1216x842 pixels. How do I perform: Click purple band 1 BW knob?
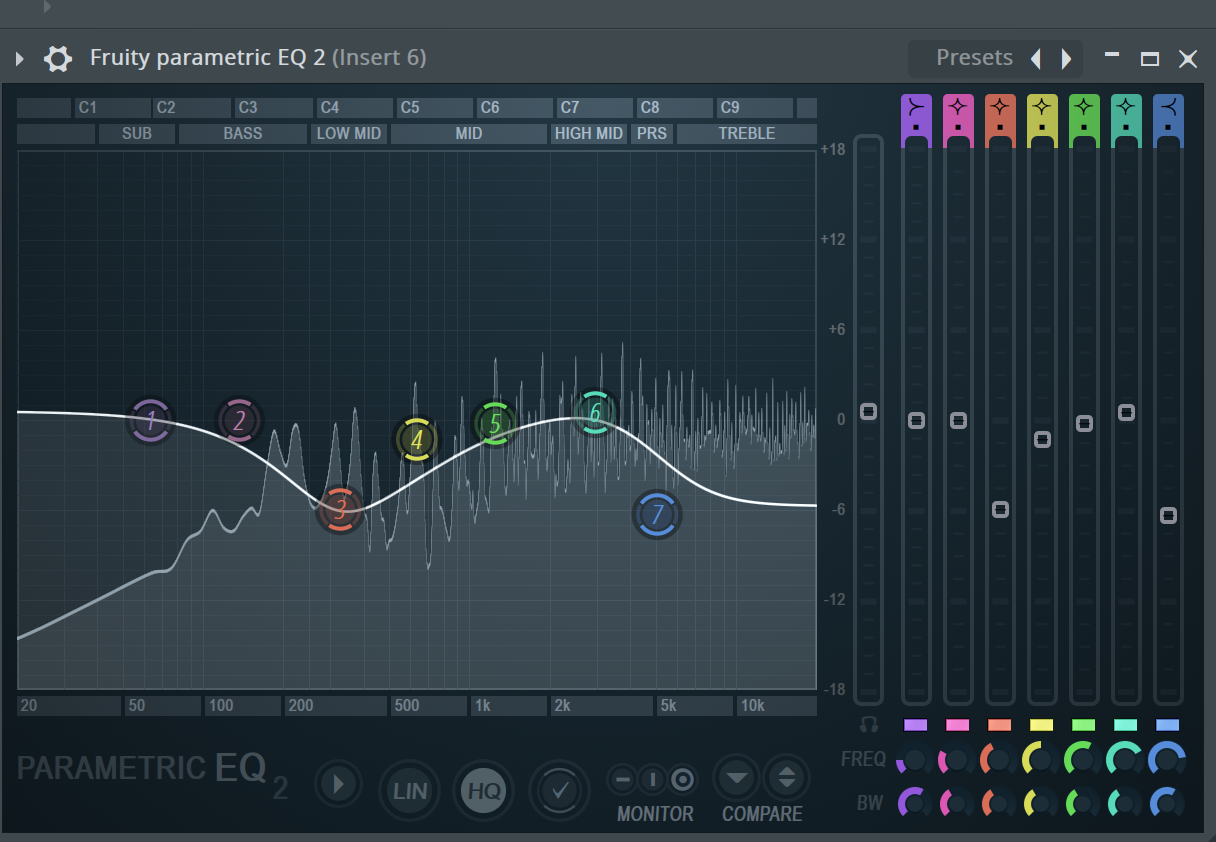(914, 802)
